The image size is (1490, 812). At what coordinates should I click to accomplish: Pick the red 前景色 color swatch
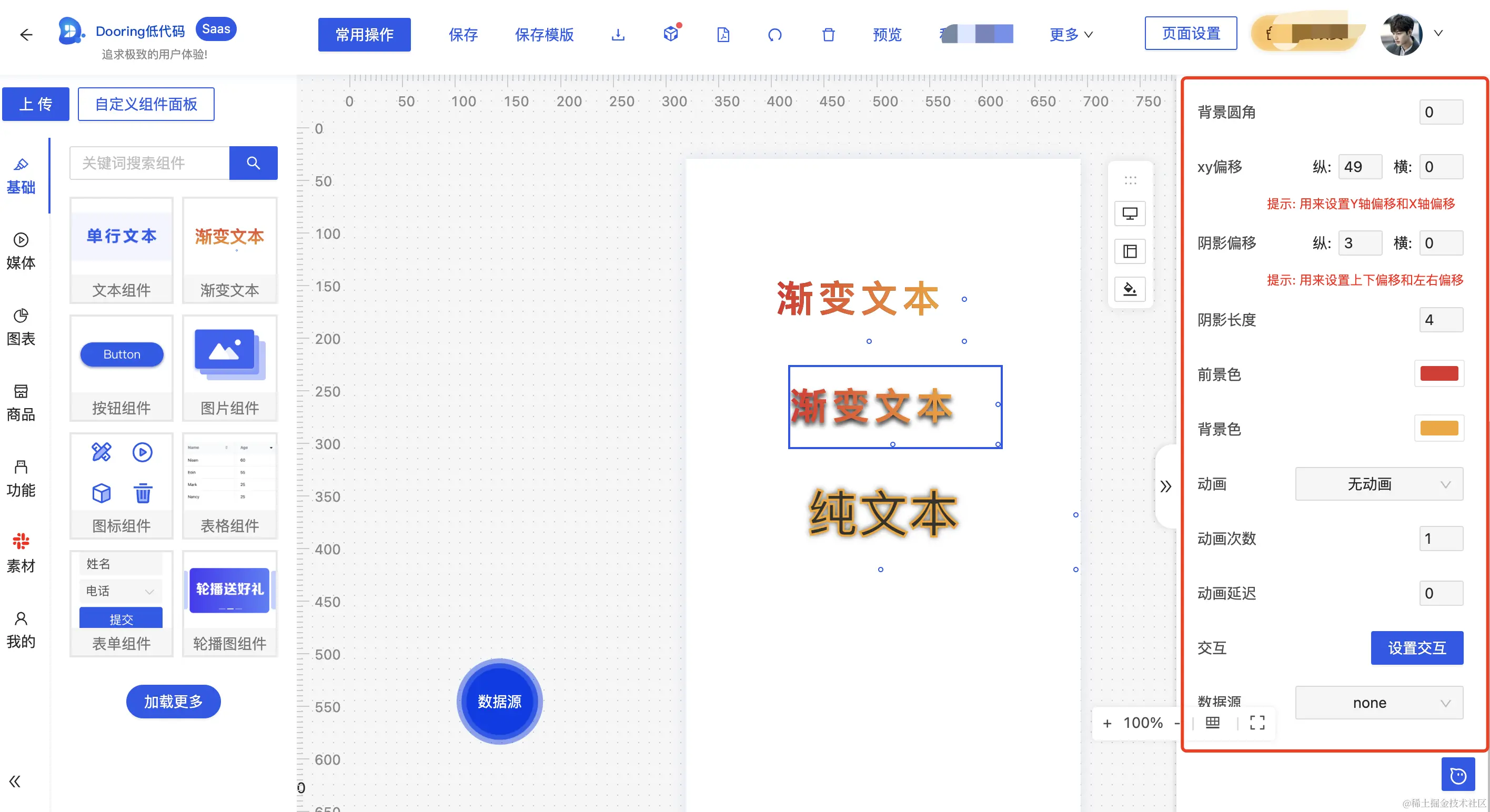1439,373
